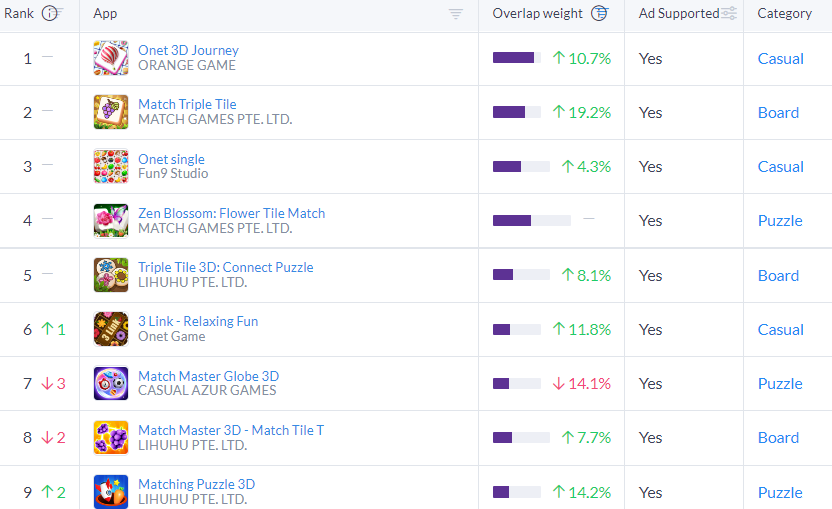Open the Ad Supported filter sliders icon
This screenshot has width=832, height=509.
point(730,13)
